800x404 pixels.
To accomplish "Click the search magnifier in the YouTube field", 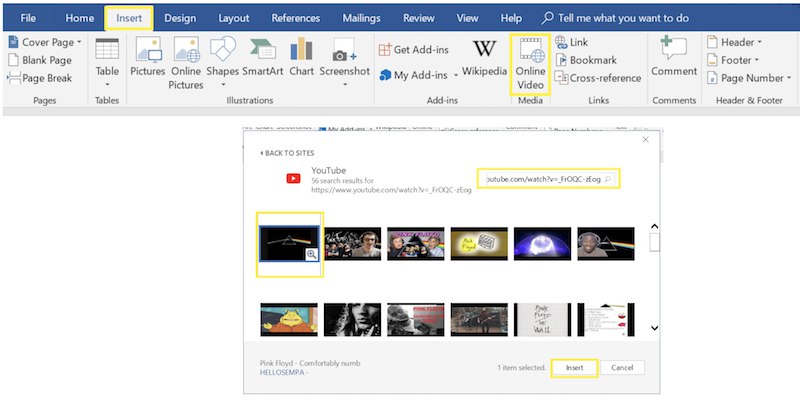I will [x=607, y=179].
